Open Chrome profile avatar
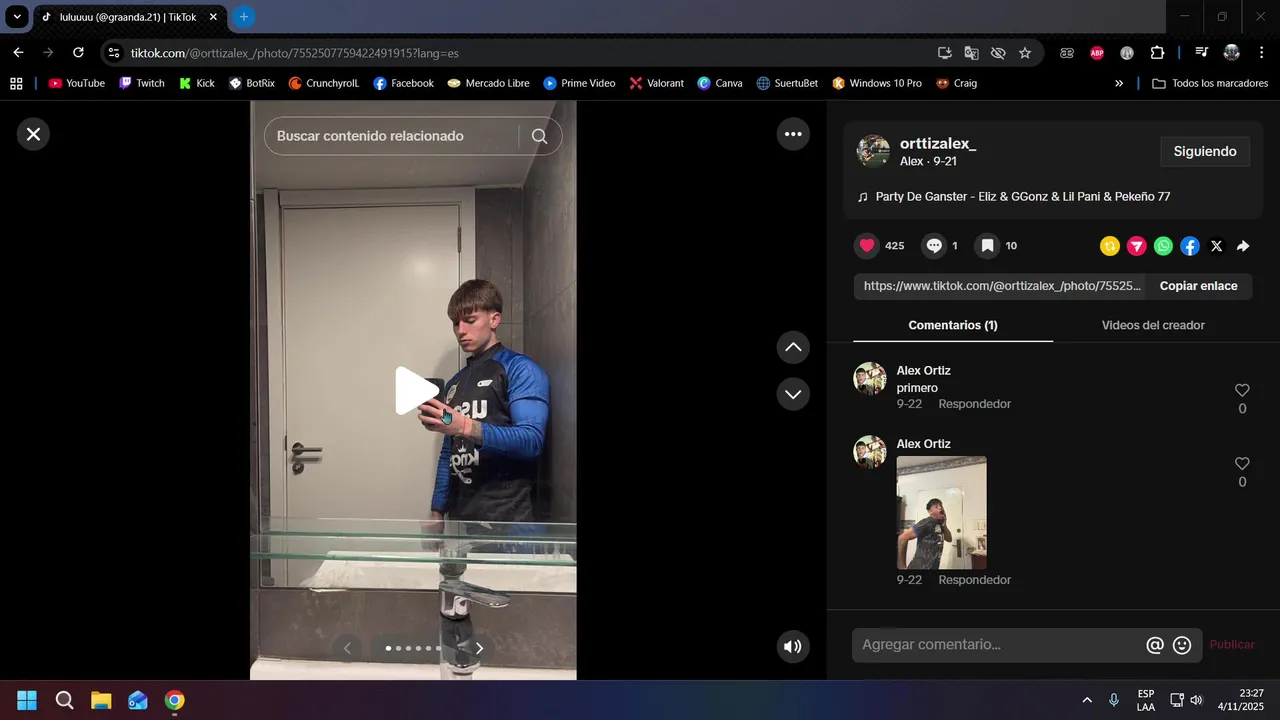This screenshot has height=720, width=1280. point(1231,53)
